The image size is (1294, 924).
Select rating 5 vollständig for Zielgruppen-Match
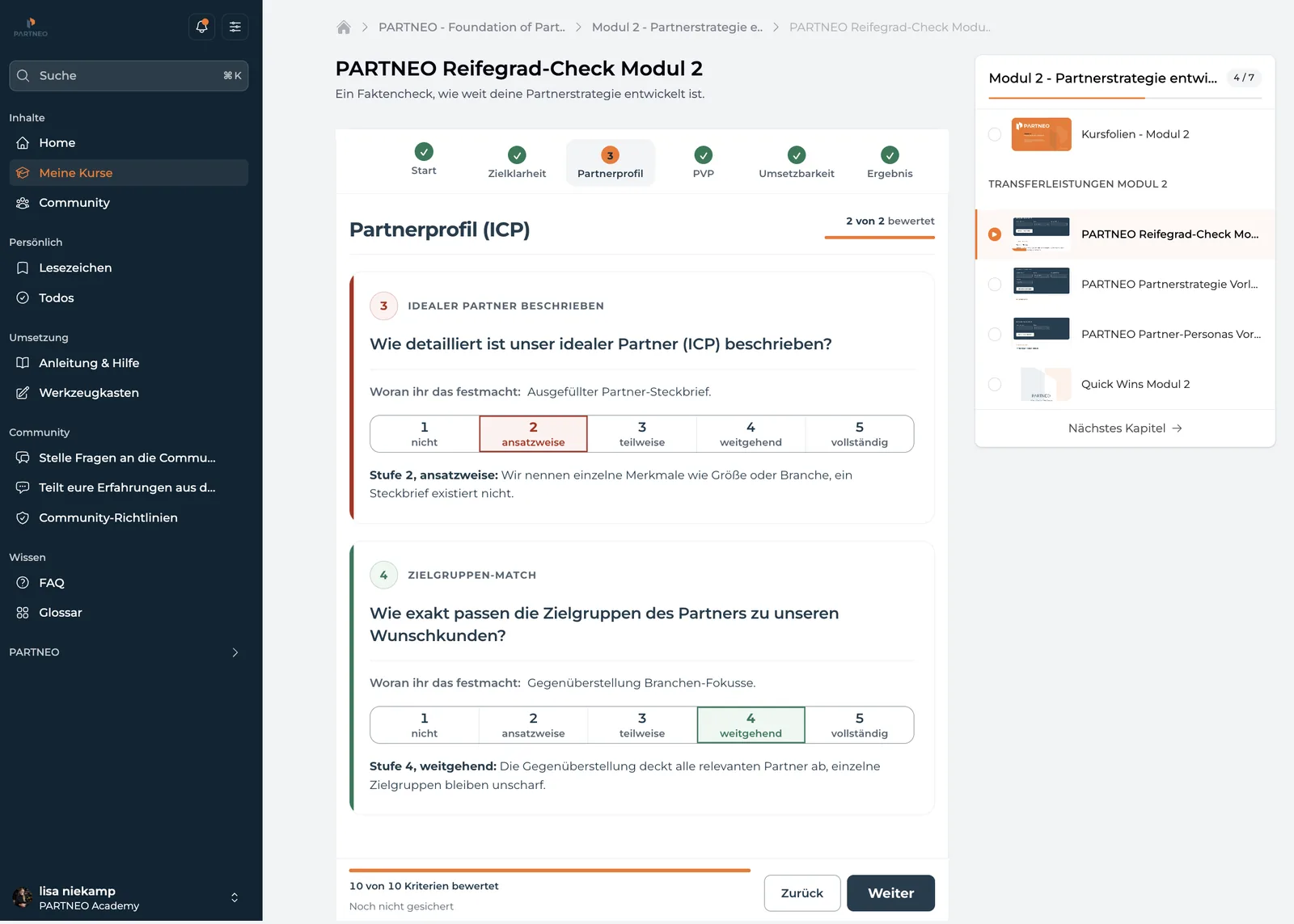click(860, 725)
